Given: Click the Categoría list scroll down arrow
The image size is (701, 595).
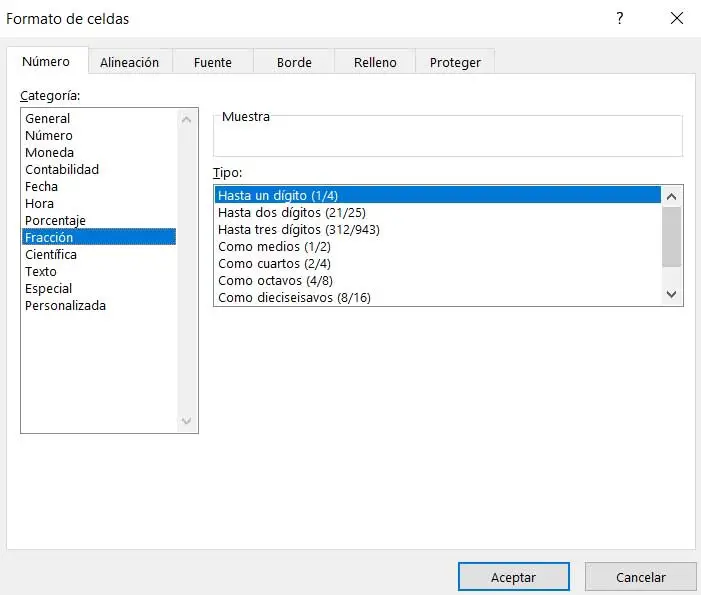Looking at the screenshot, I should tap(187, 422).
